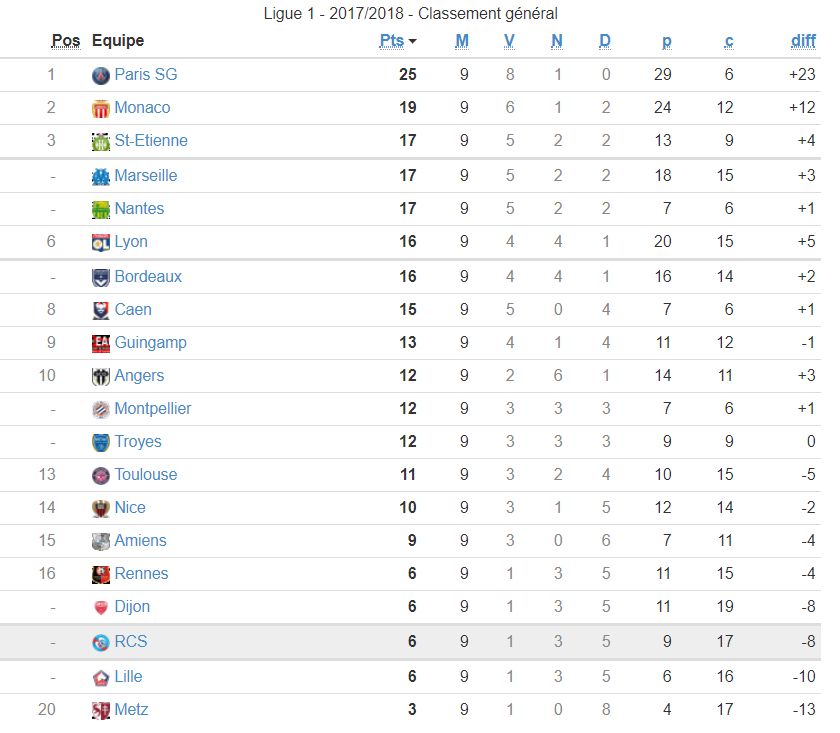Image resolution: width=840 pixels, height=733 pixels.
Task: Sort by goals conceded c column header
Action: [729, 41]
